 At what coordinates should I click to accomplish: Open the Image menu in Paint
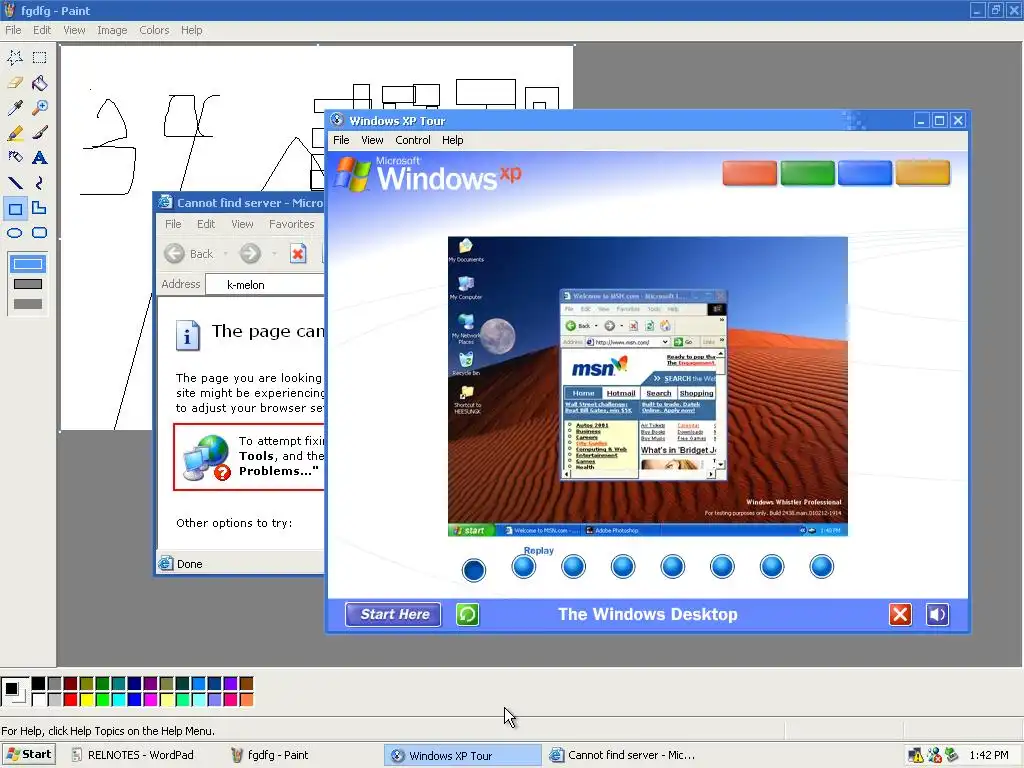point(112,30)
